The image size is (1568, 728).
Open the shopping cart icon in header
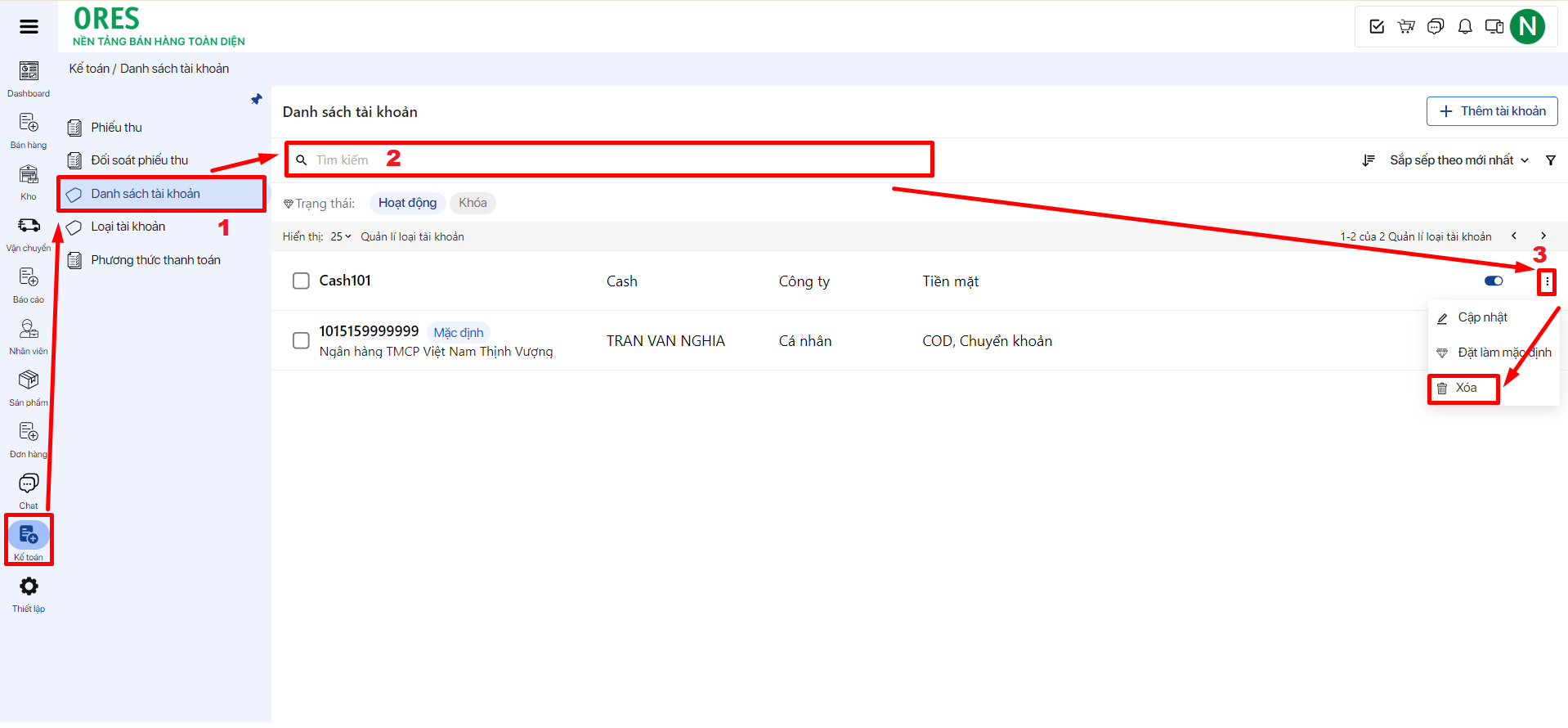coord(1406,27)
